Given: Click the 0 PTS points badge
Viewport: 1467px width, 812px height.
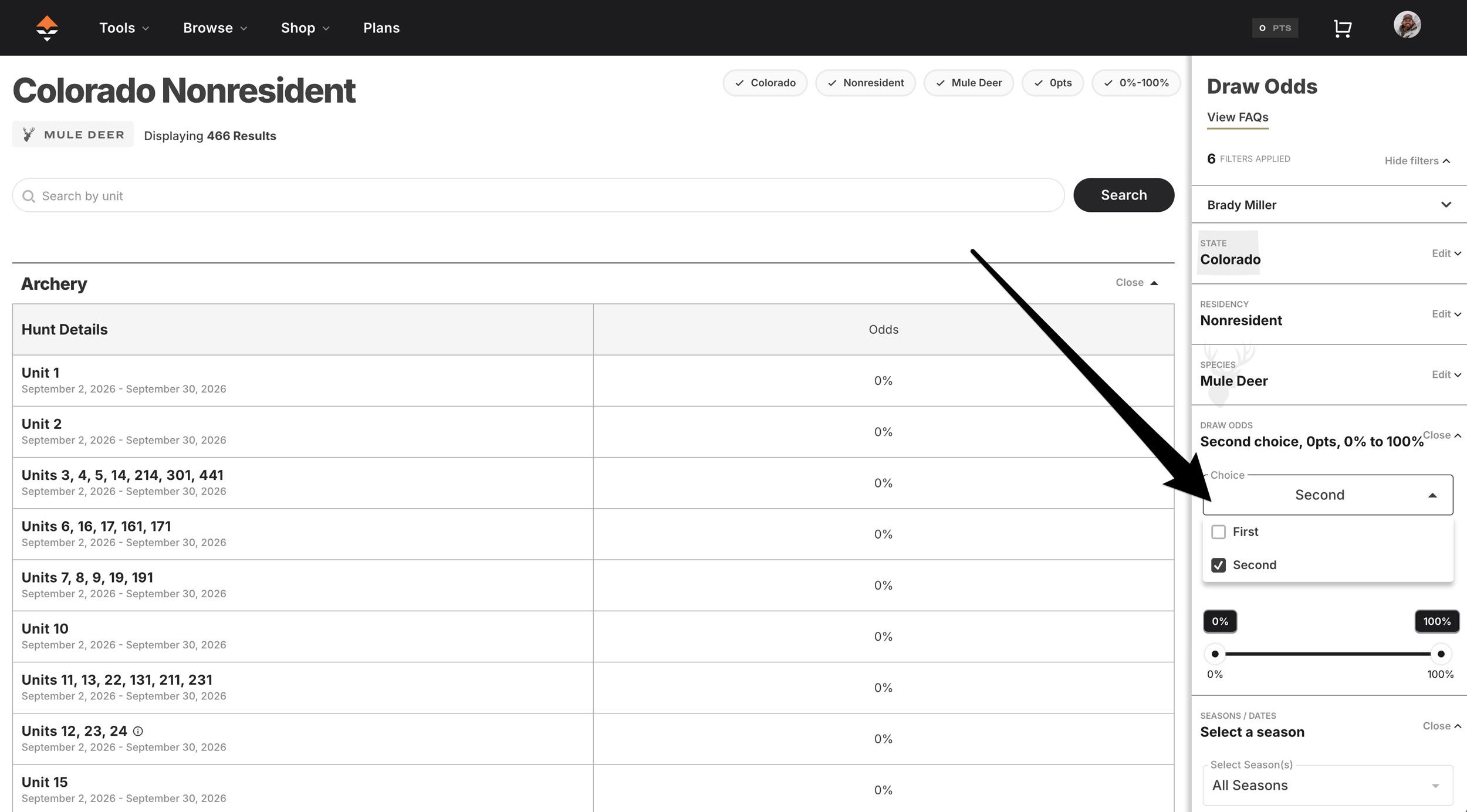Looking at the screenshot, I should (1275, 28).
